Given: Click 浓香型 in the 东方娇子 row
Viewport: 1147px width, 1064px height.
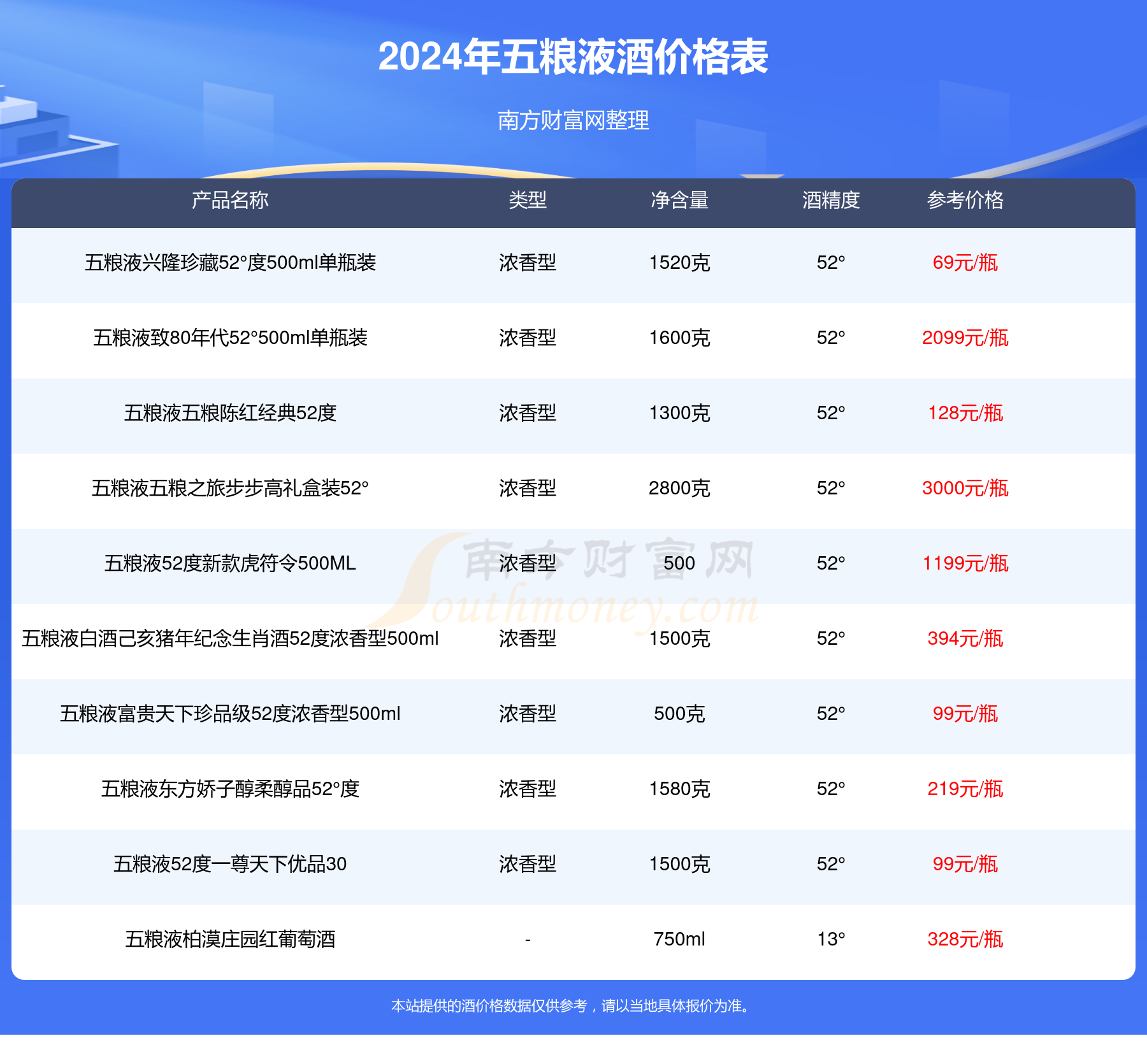Looking at the screenshot, I should [528, 789].
